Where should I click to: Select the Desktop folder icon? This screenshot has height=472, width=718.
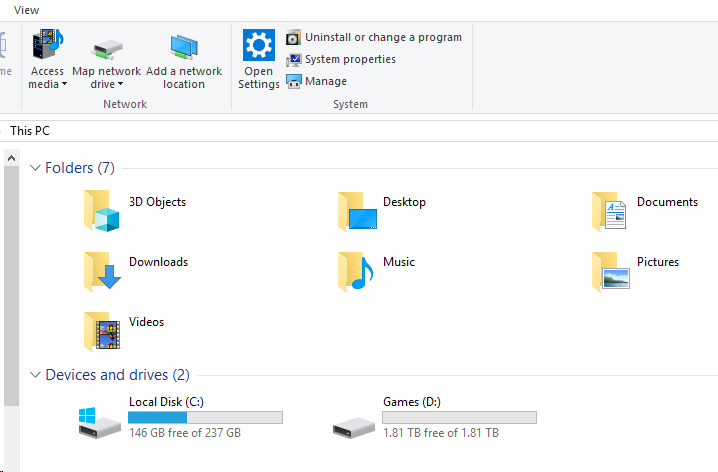(x=357, y=212)
